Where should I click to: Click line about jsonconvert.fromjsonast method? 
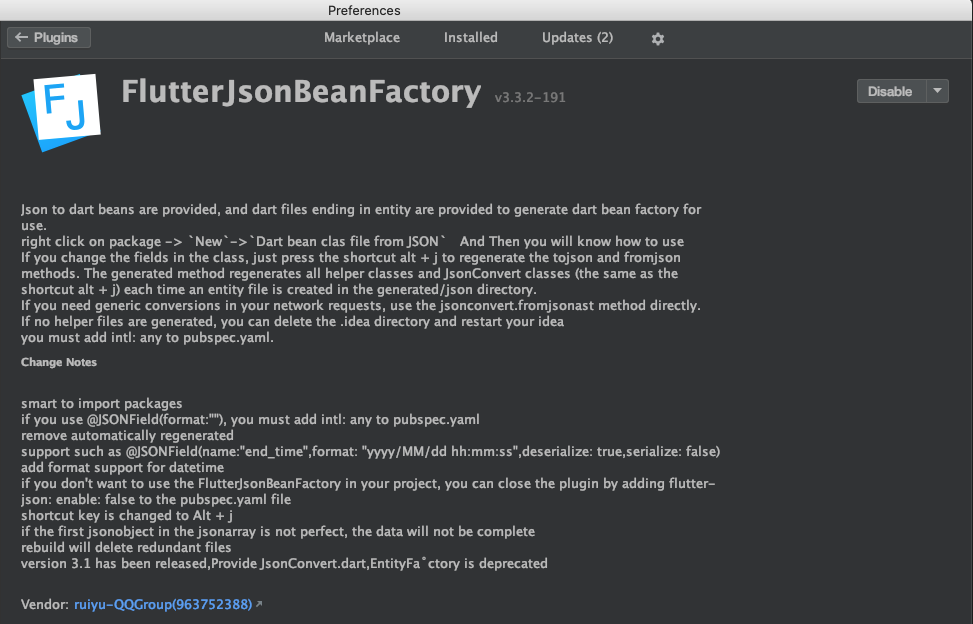click(x=361, y=306)
